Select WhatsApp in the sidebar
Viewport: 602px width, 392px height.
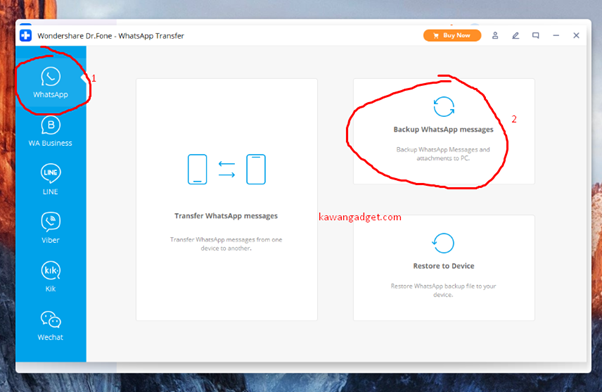[50, 82]
